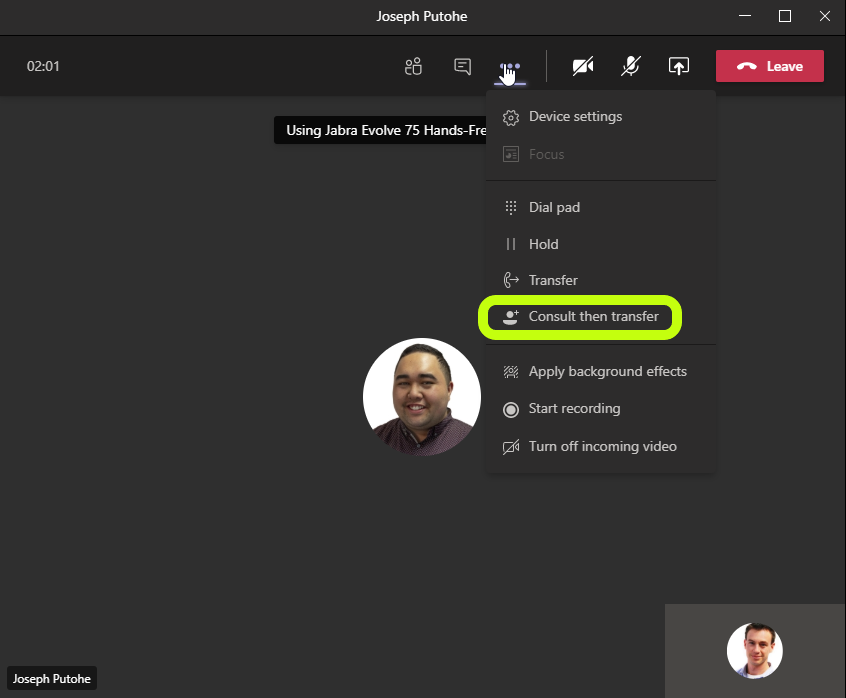Open the conversation chat icon
This screenshot has width=846, height=698.
(462, 66)
